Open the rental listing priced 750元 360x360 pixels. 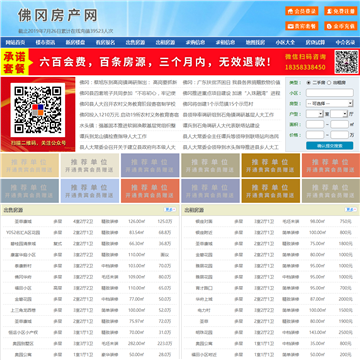tap(271, 221)
